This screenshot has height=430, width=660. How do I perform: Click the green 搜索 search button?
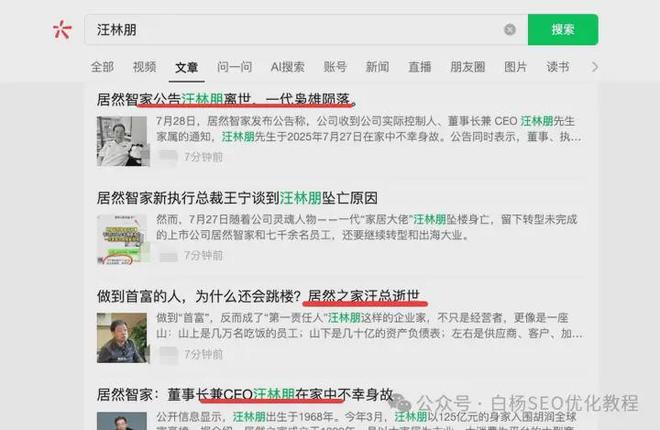pyautogui.click(x=562, y=30)
